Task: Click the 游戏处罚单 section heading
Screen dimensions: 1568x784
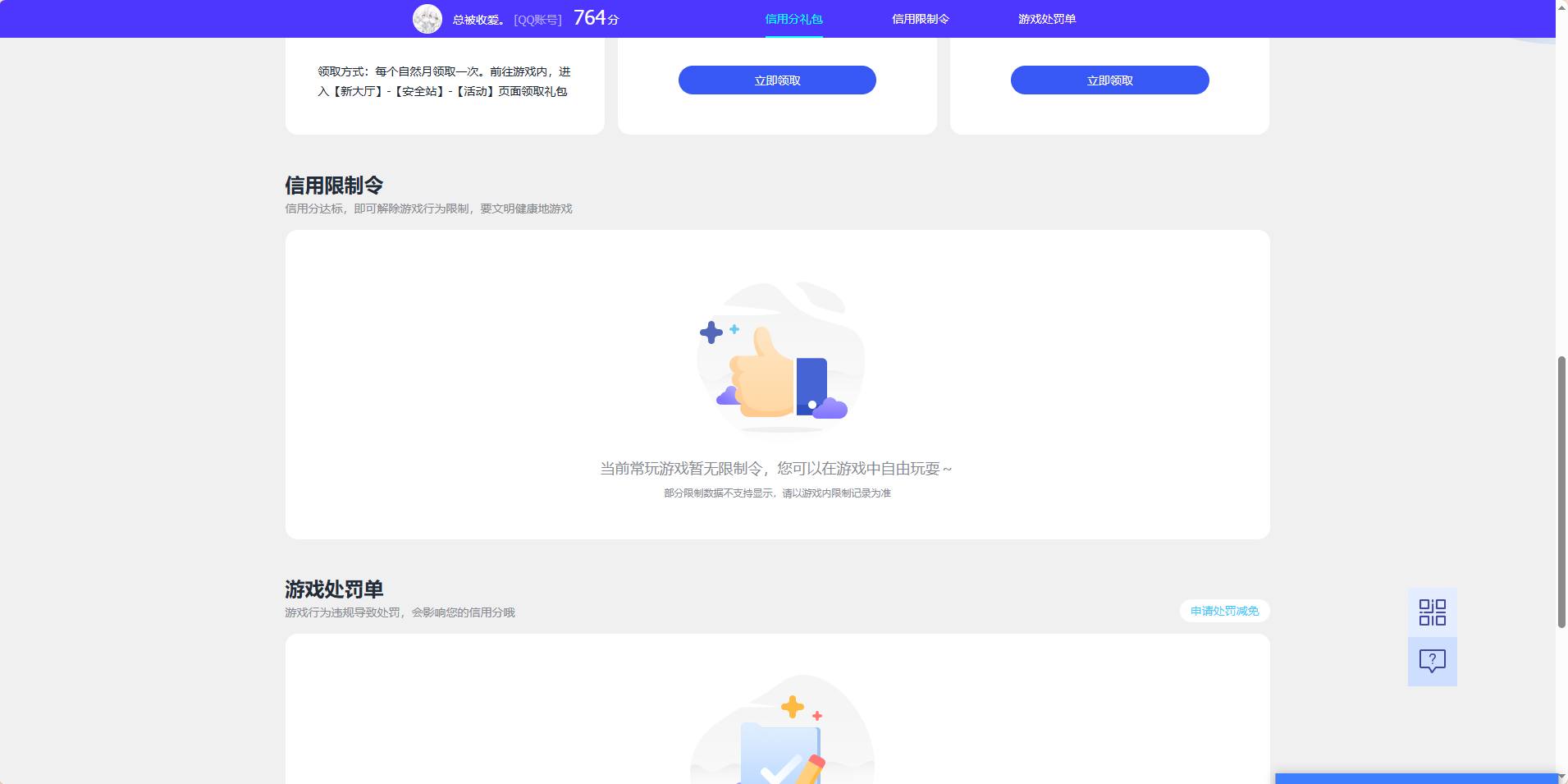Action: 334,589
